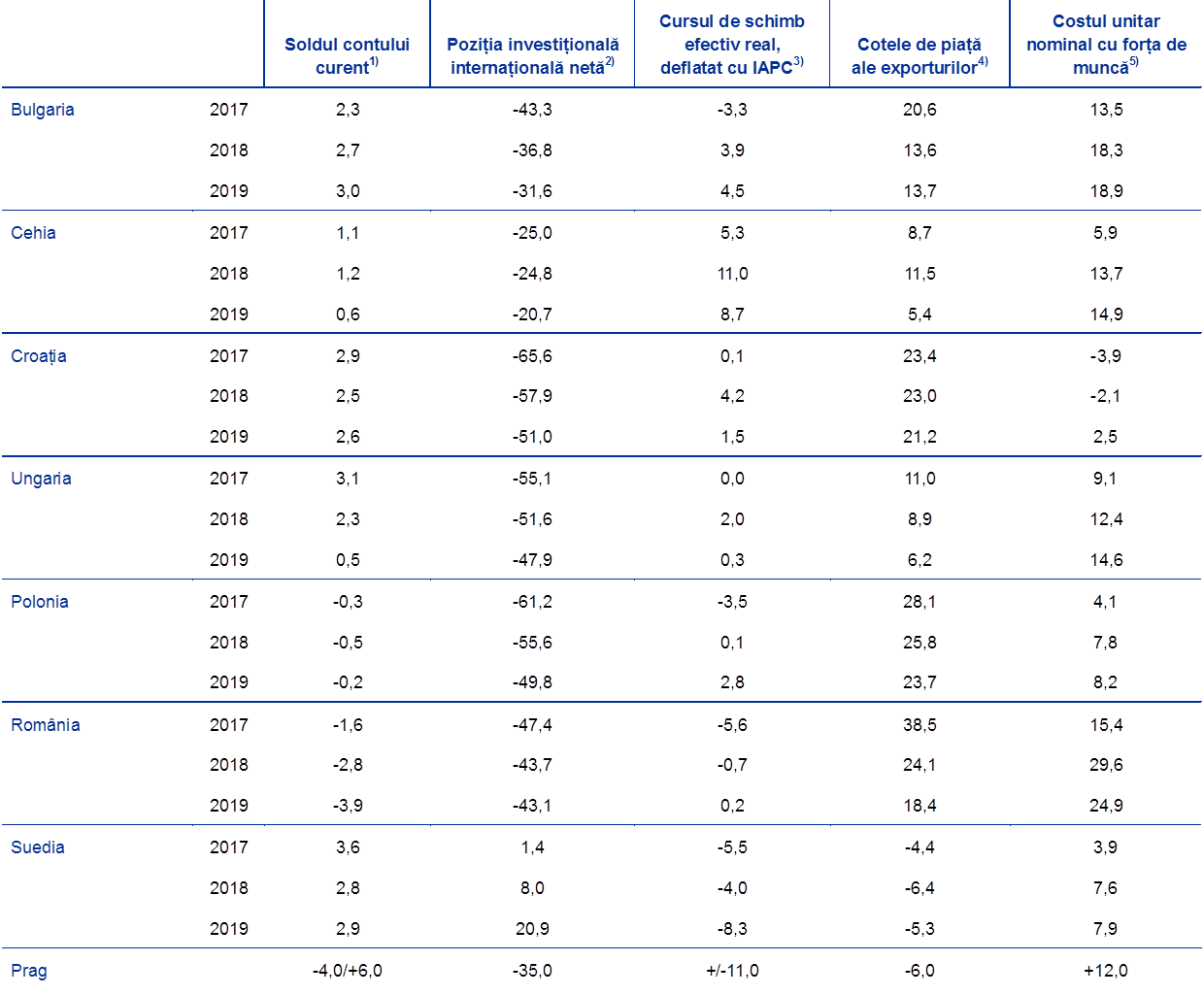Viewport: 1204px width, 995px height.
Task: Click the year 2017 in Suedia rows
Action: point(229,847)
